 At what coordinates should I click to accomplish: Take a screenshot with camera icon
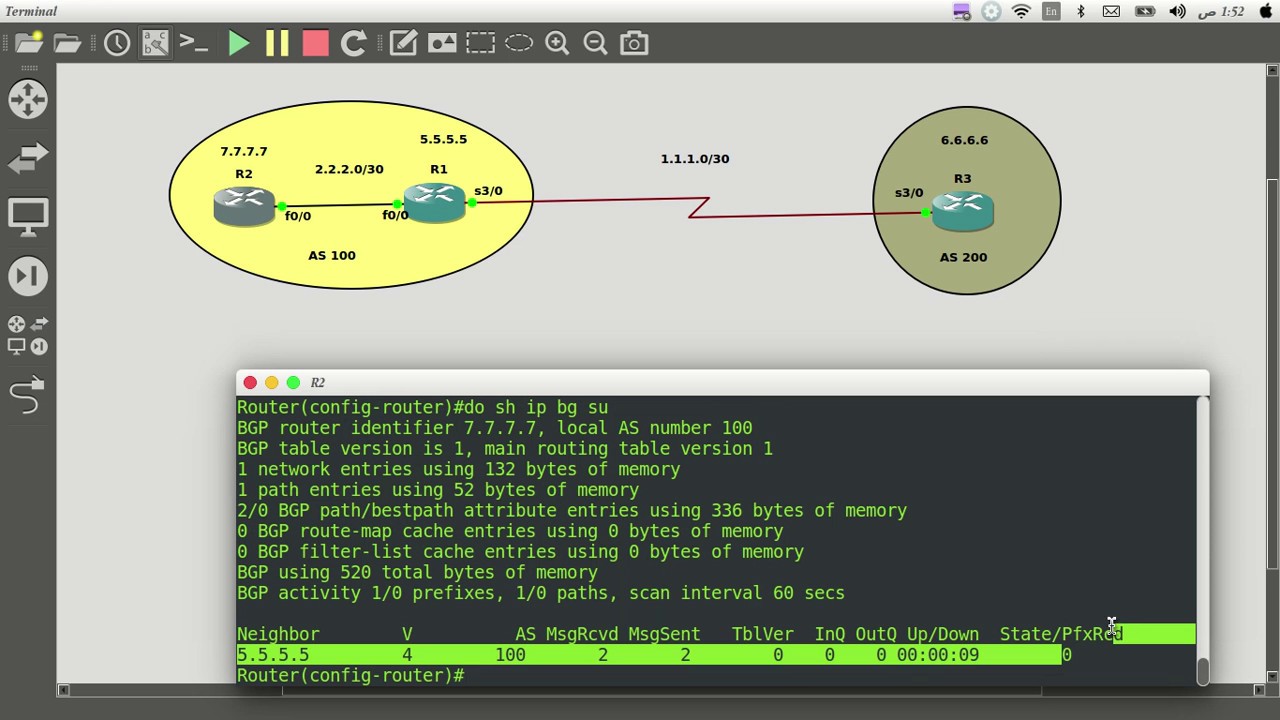[x=634, y=43]
